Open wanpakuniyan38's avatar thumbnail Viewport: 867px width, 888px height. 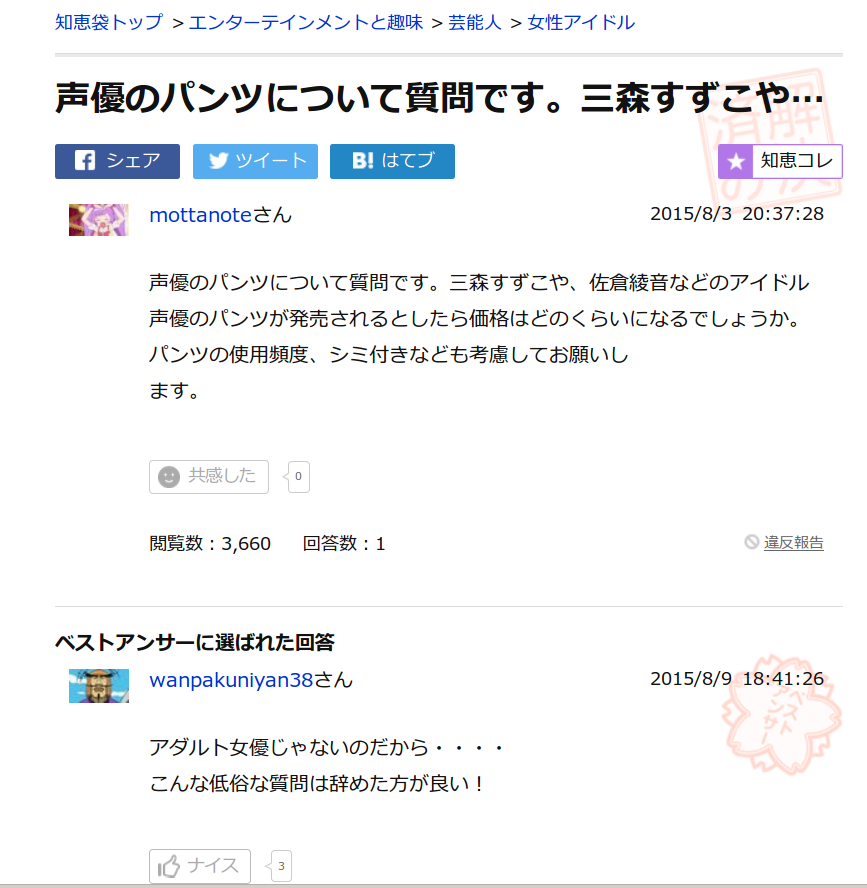pyautogui.click(x=99, y=686)
